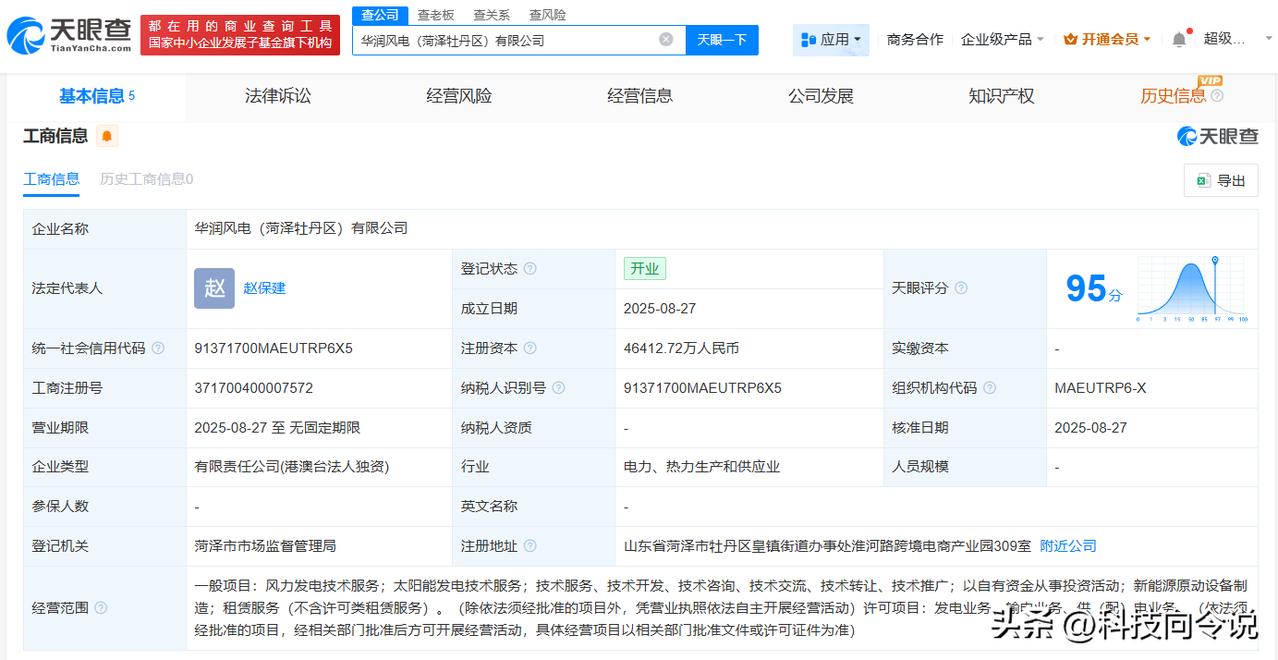1278x660 pixels.
Task: Switch to the 查风险 search tab
Action: point(547,15)
